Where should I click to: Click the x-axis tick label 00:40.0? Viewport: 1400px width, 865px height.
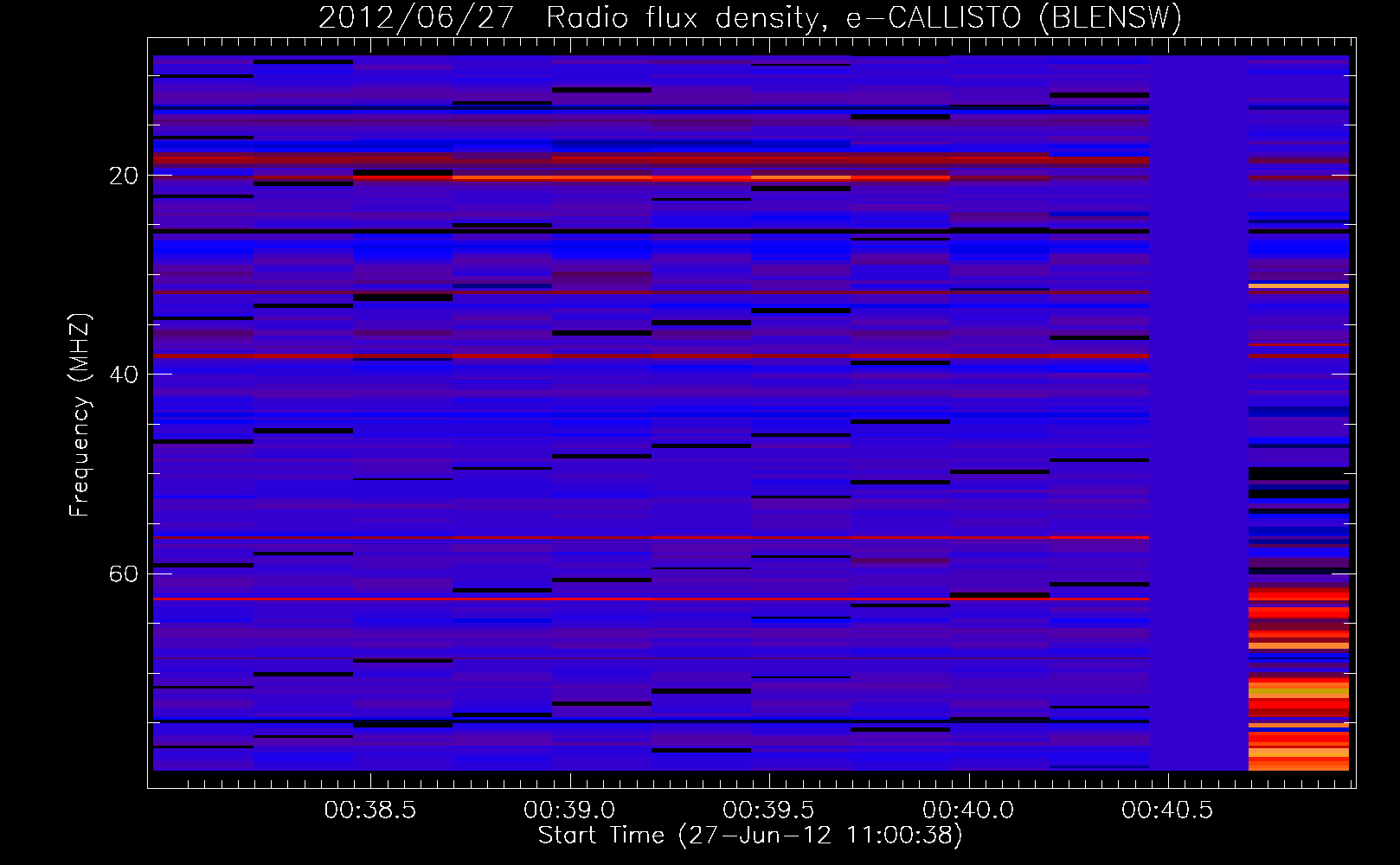[968, 811]
